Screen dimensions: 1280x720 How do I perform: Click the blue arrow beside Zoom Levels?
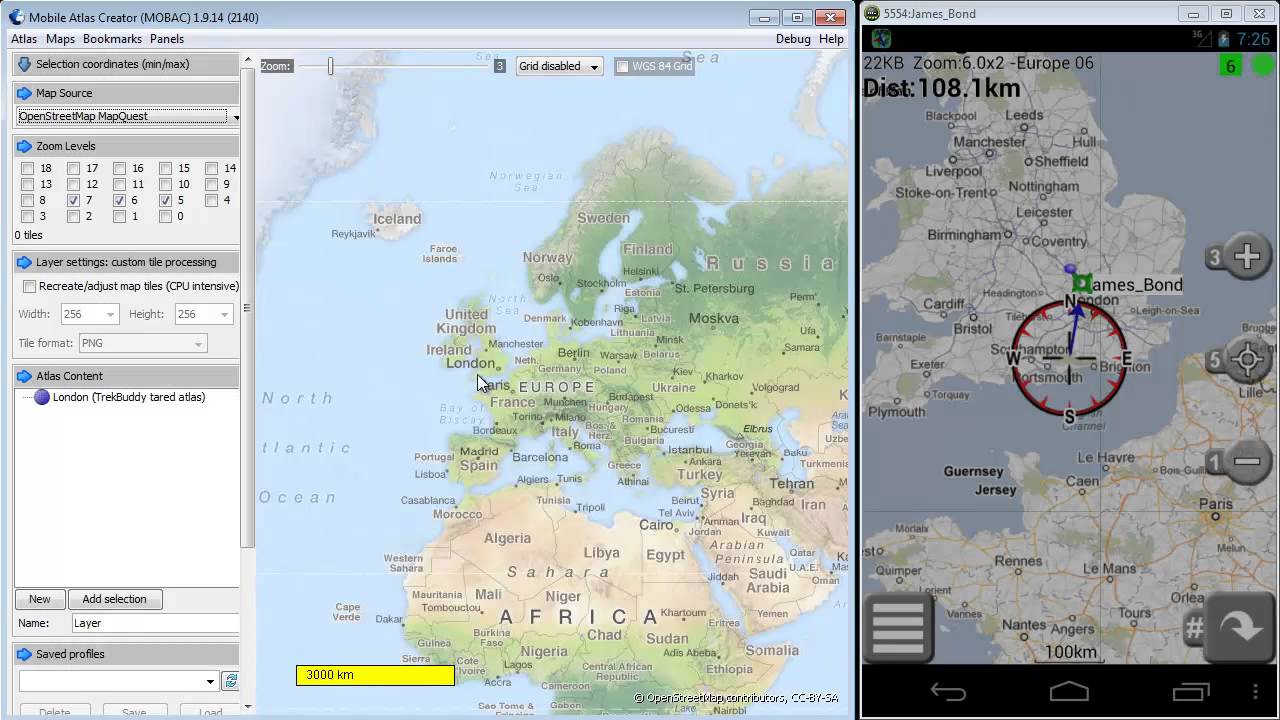25,146
